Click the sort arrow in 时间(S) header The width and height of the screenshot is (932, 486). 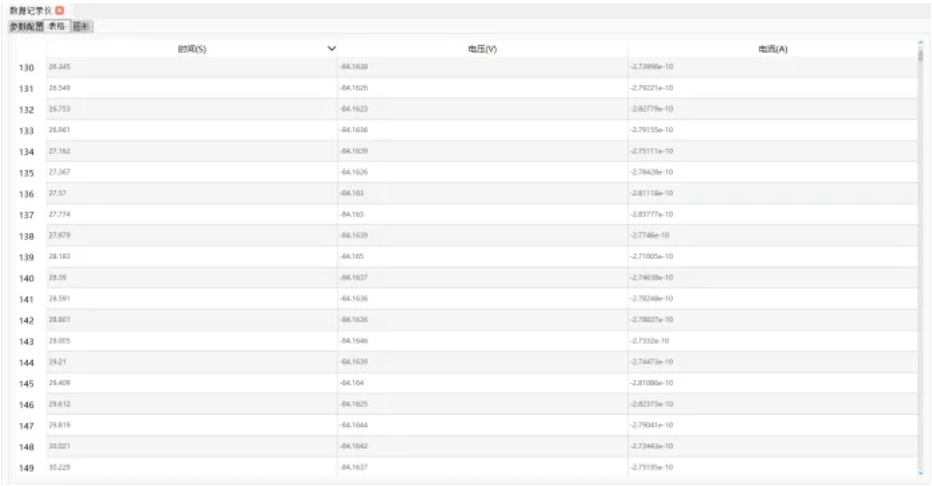coord(331,48)
